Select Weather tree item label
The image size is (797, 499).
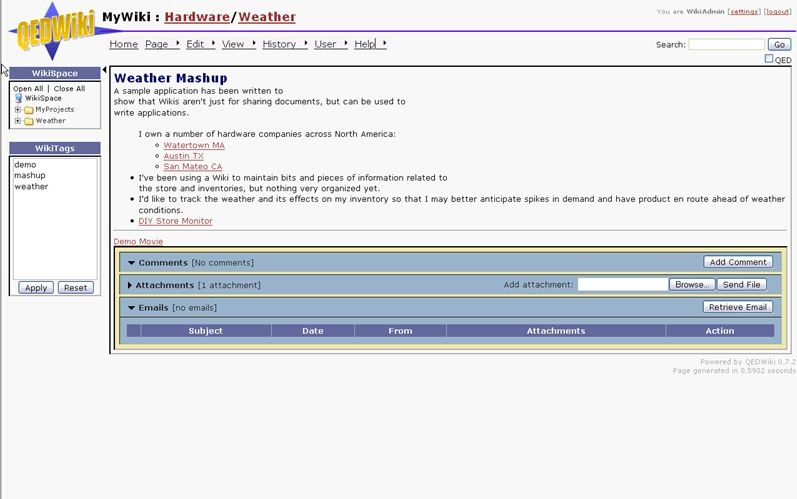pyautogui.click(x=50, y=120)
